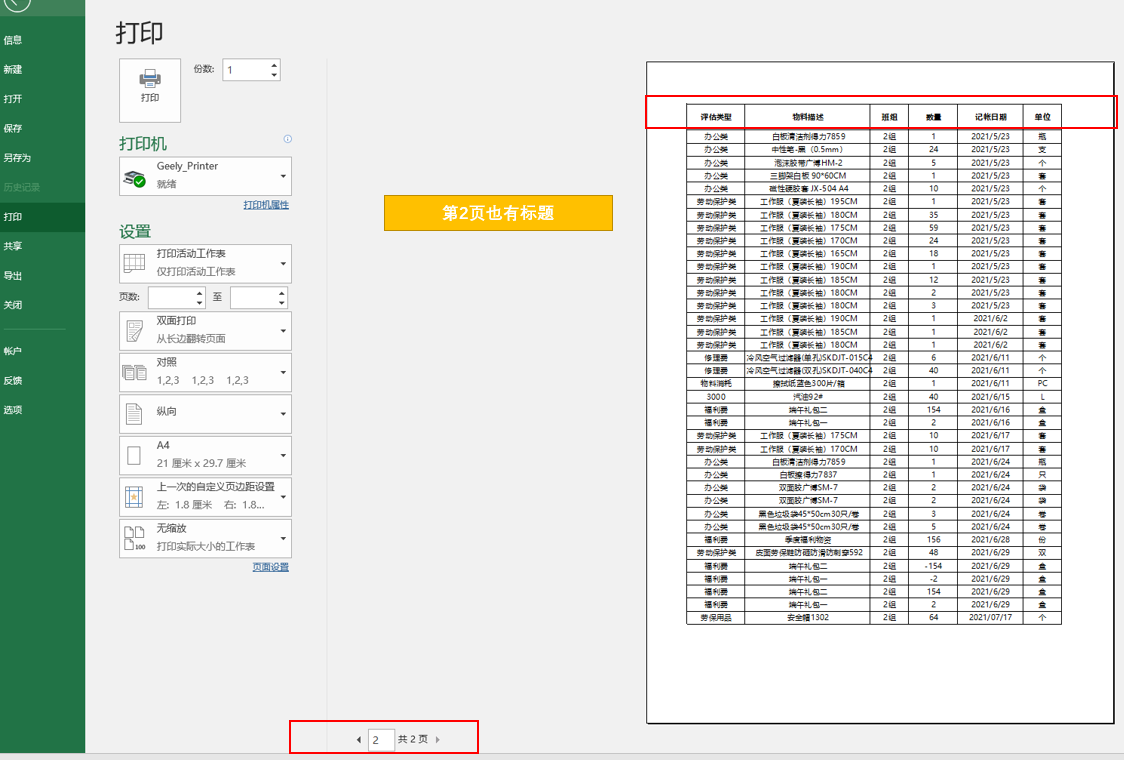Select 导出 in the left sidebar
This screenshot has width=1124, height=760.
[x=12, y=276]
